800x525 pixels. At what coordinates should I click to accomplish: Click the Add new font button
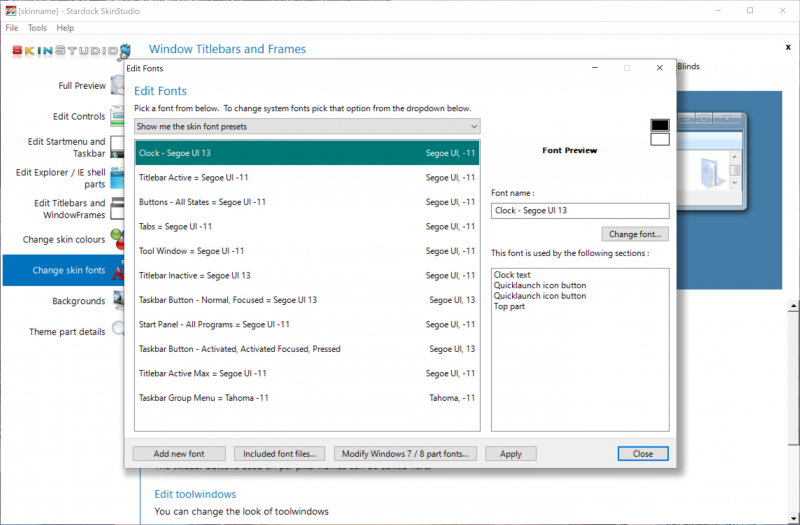[179, 453]
